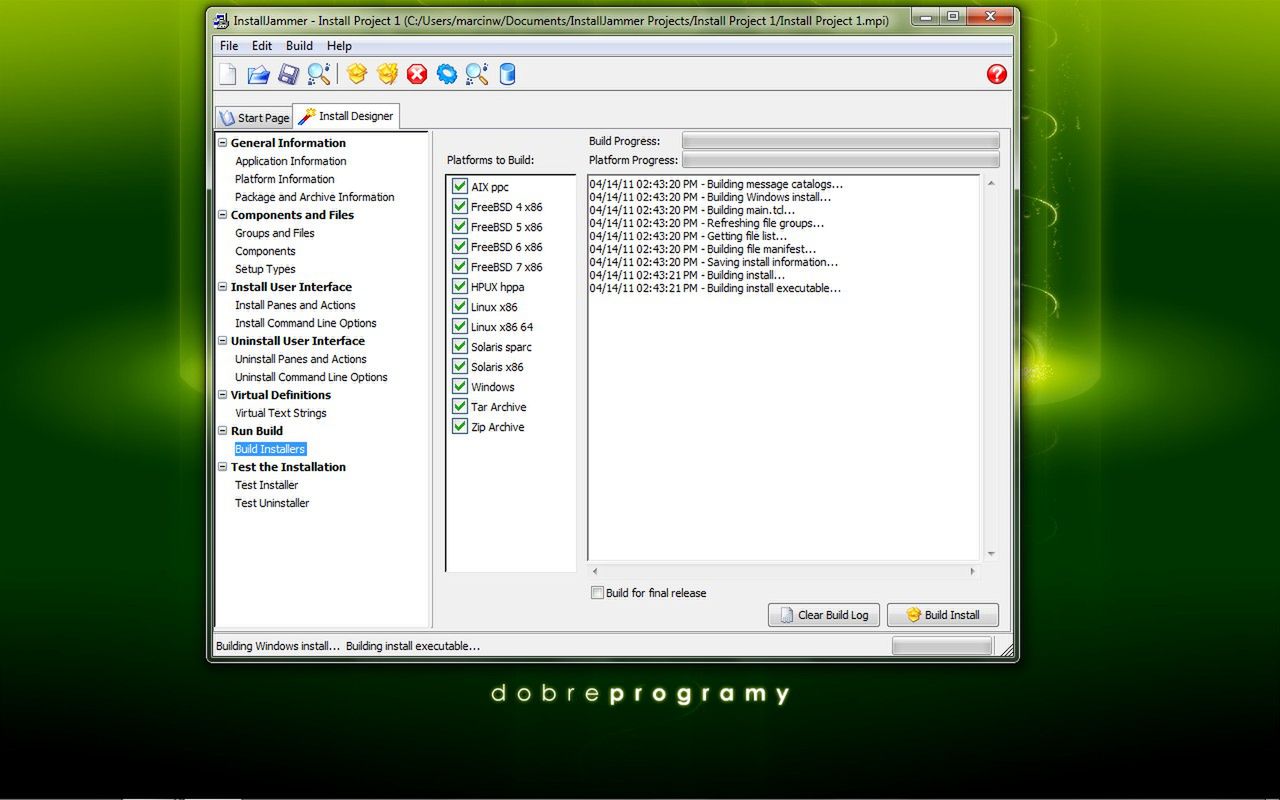Uncheck the HPUX hppa platform

[x=460, y=286]
